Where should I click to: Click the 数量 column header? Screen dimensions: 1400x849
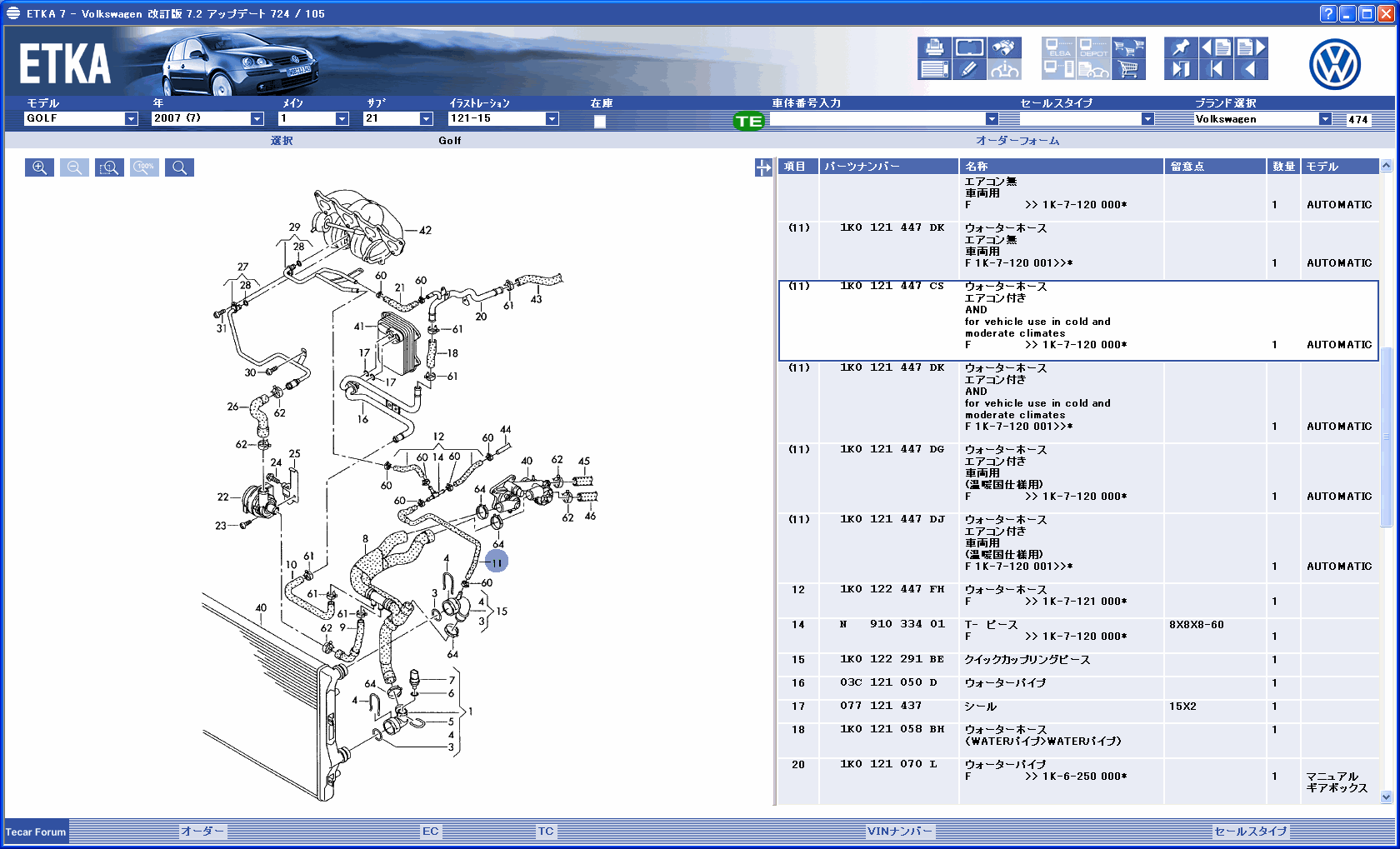[1283, 167]
